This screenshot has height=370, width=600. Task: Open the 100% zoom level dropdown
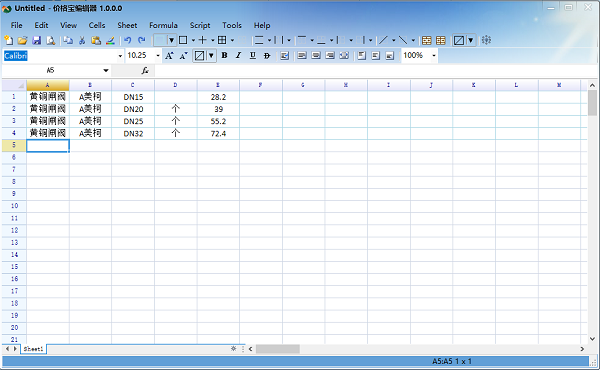434,56
